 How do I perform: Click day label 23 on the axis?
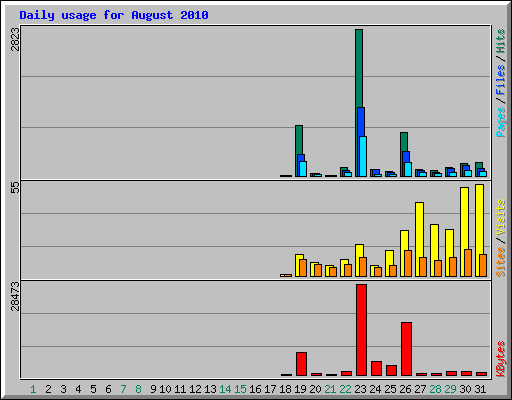click(360, 389)
